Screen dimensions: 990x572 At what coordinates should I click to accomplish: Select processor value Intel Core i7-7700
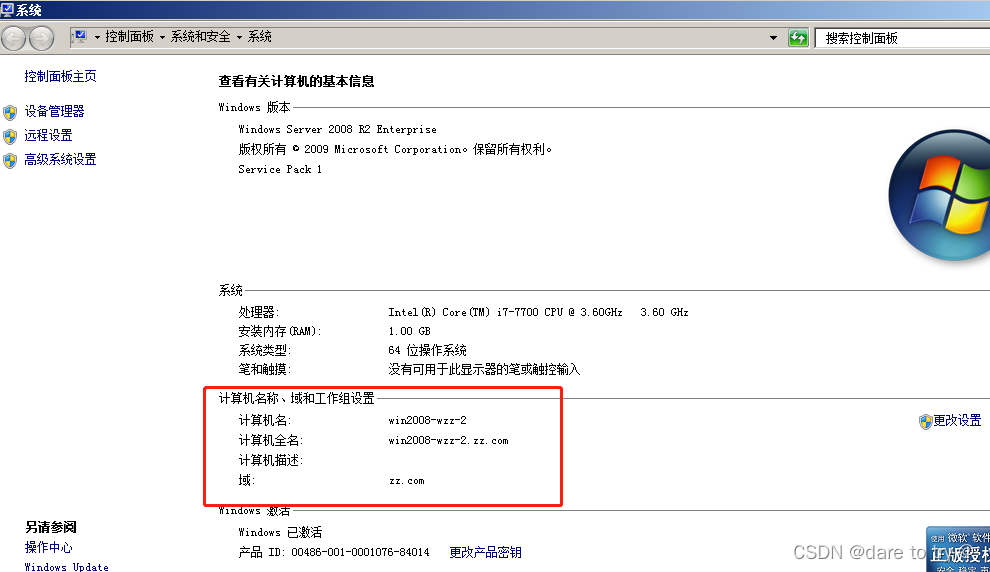538,313
